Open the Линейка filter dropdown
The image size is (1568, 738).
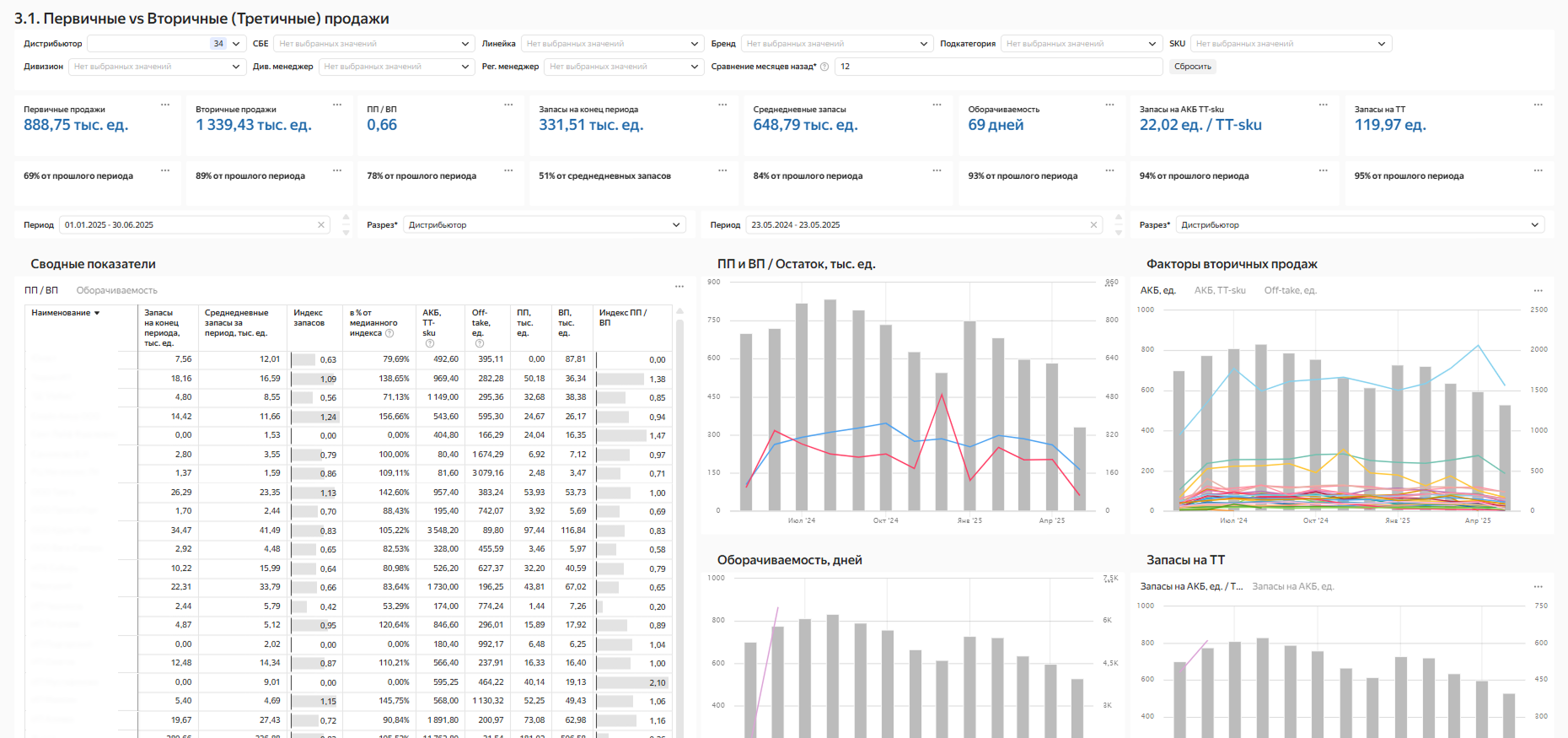612,44
